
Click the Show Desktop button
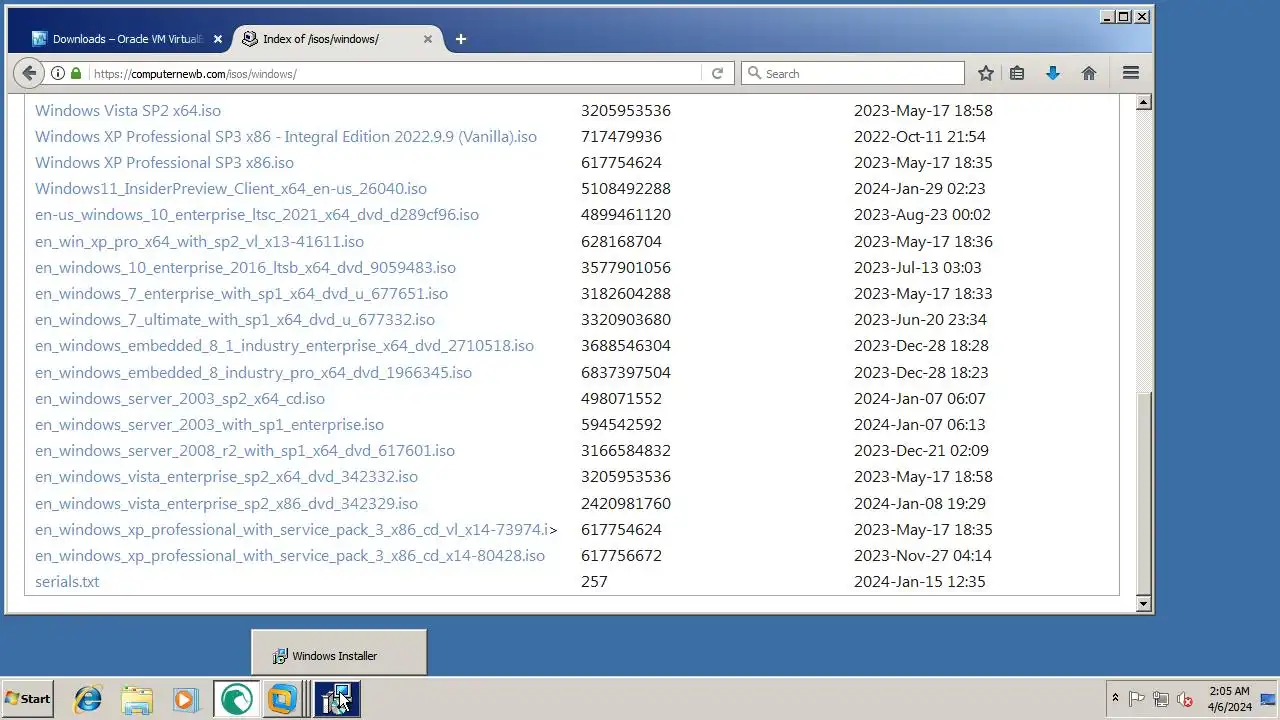pos(1269,699)
